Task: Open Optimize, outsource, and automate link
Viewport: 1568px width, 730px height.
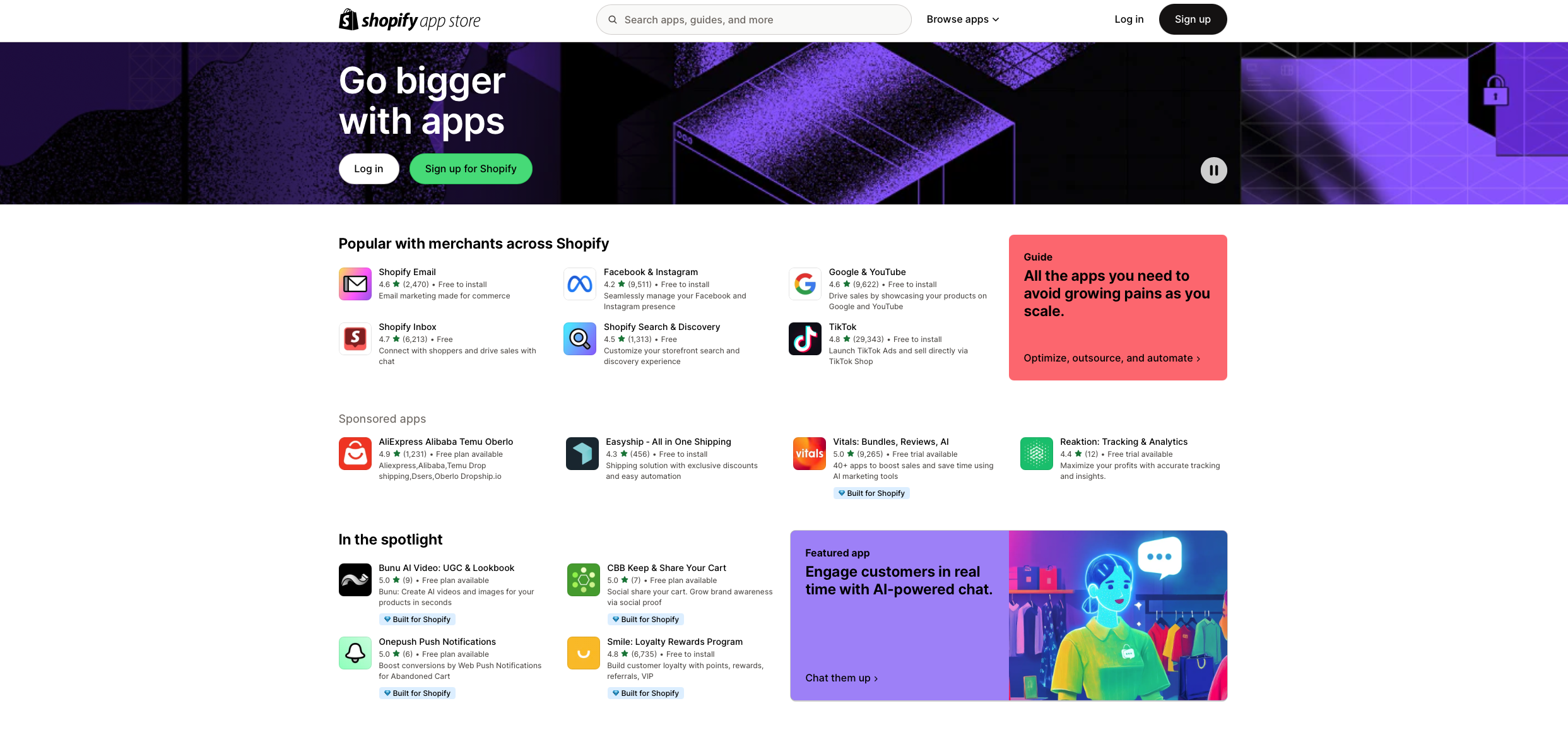Action: pos(1112,358)
